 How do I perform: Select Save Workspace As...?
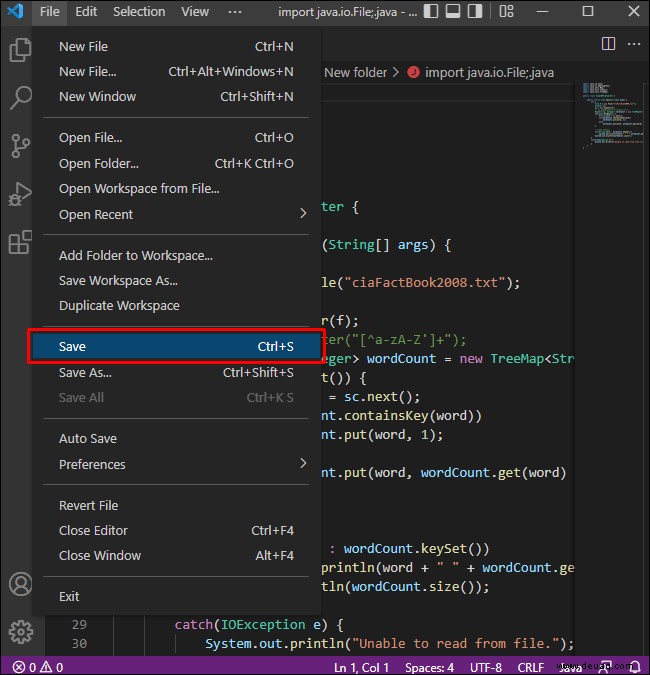pyautogui.click(x=176, y=281)
